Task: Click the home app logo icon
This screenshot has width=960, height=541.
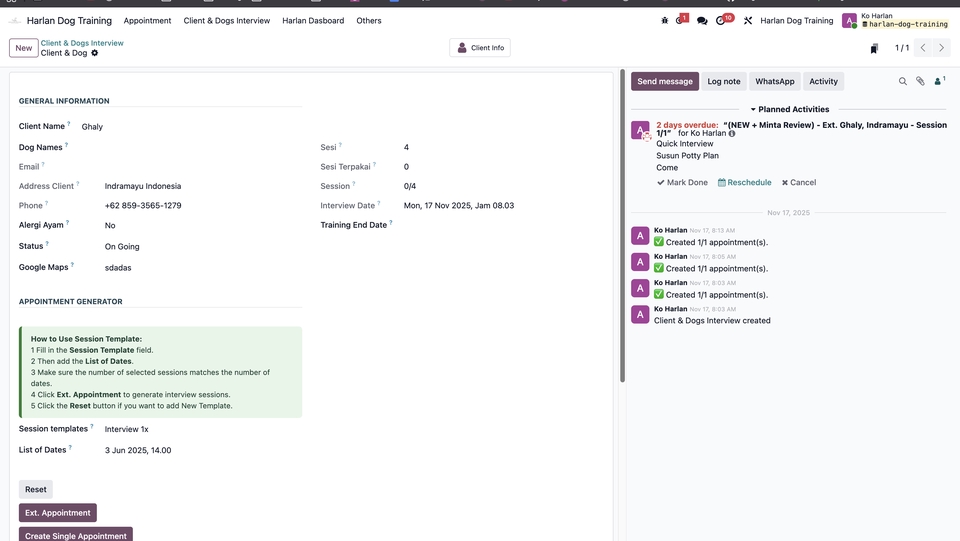Action: click(x=15, y=21)
